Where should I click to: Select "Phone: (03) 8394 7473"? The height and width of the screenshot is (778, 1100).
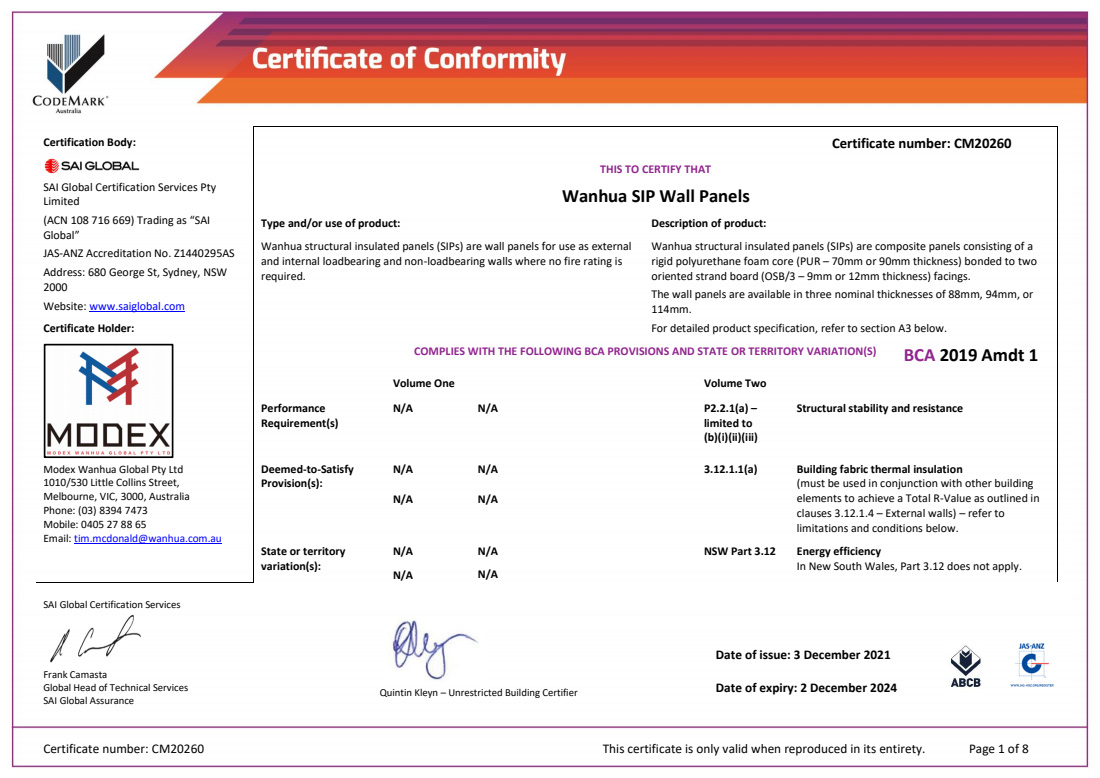[95, 511]
